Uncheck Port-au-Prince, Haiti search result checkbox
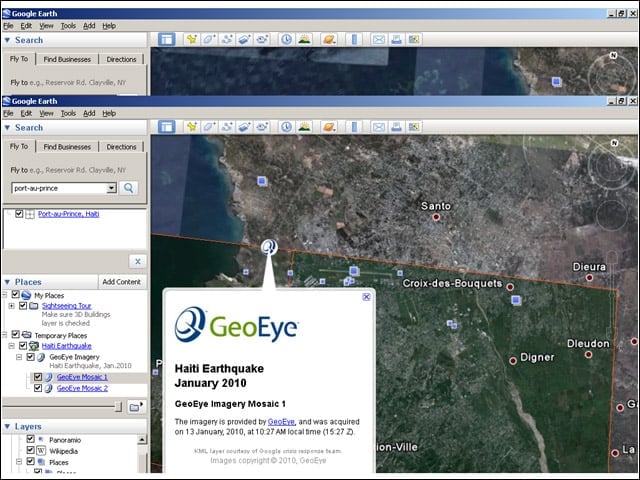This screenshot has height=480, width=640. click(19, 213)
